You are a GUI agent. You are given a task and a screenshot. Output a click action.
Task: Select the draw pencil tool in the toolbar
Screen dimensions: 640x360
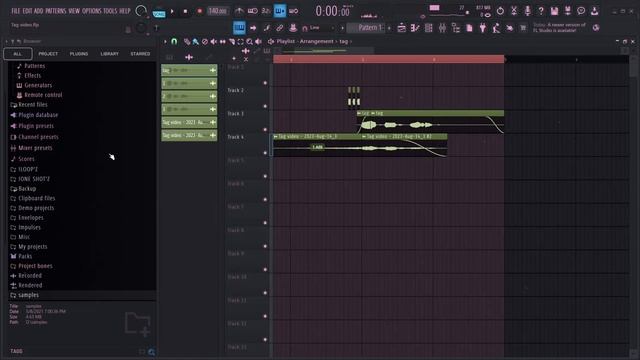(267, 28)
